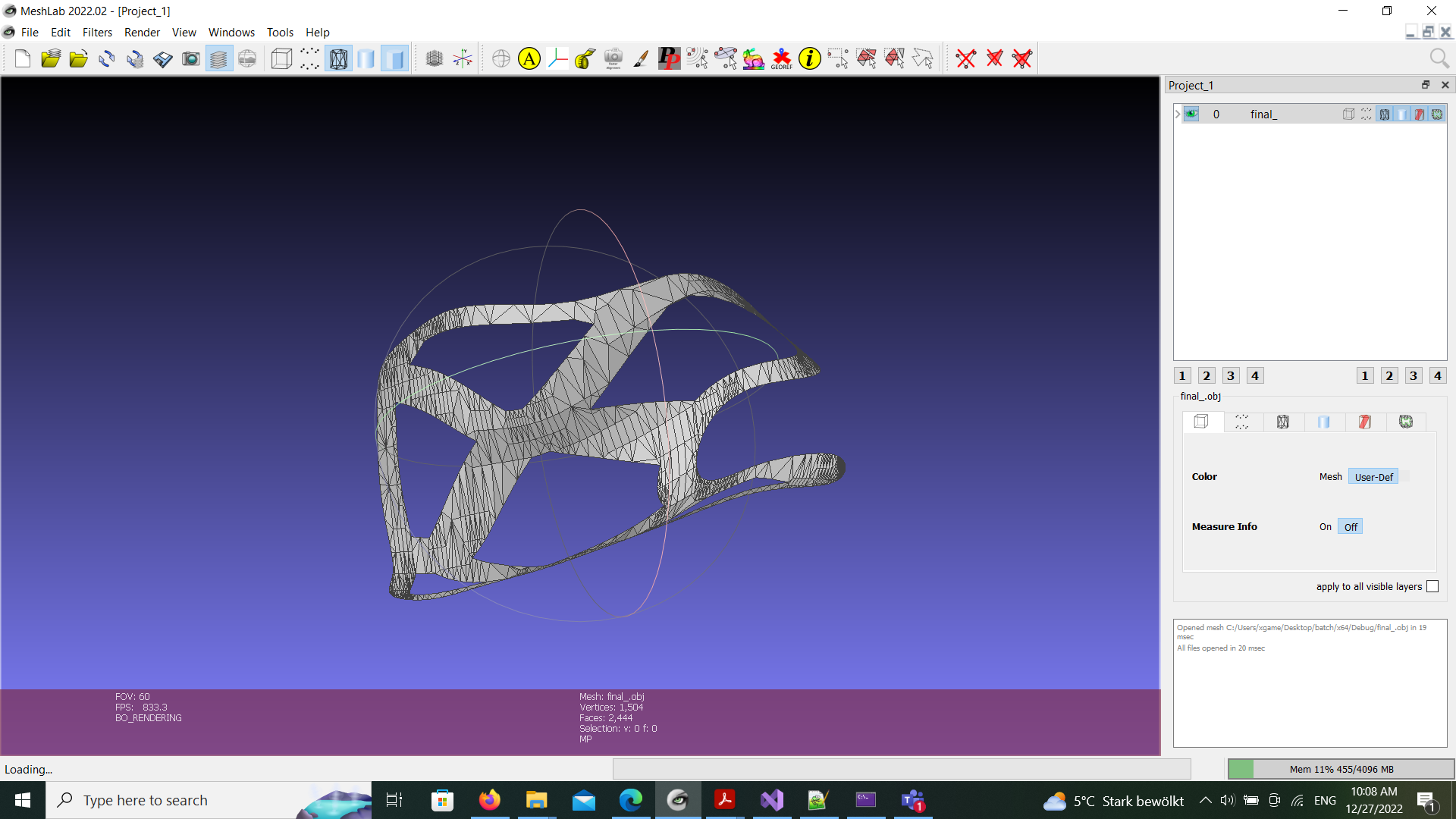The image size is (1456, 819).
Task: Toggle wireframe icon on final_ layer row
Action: point(1385,114)
